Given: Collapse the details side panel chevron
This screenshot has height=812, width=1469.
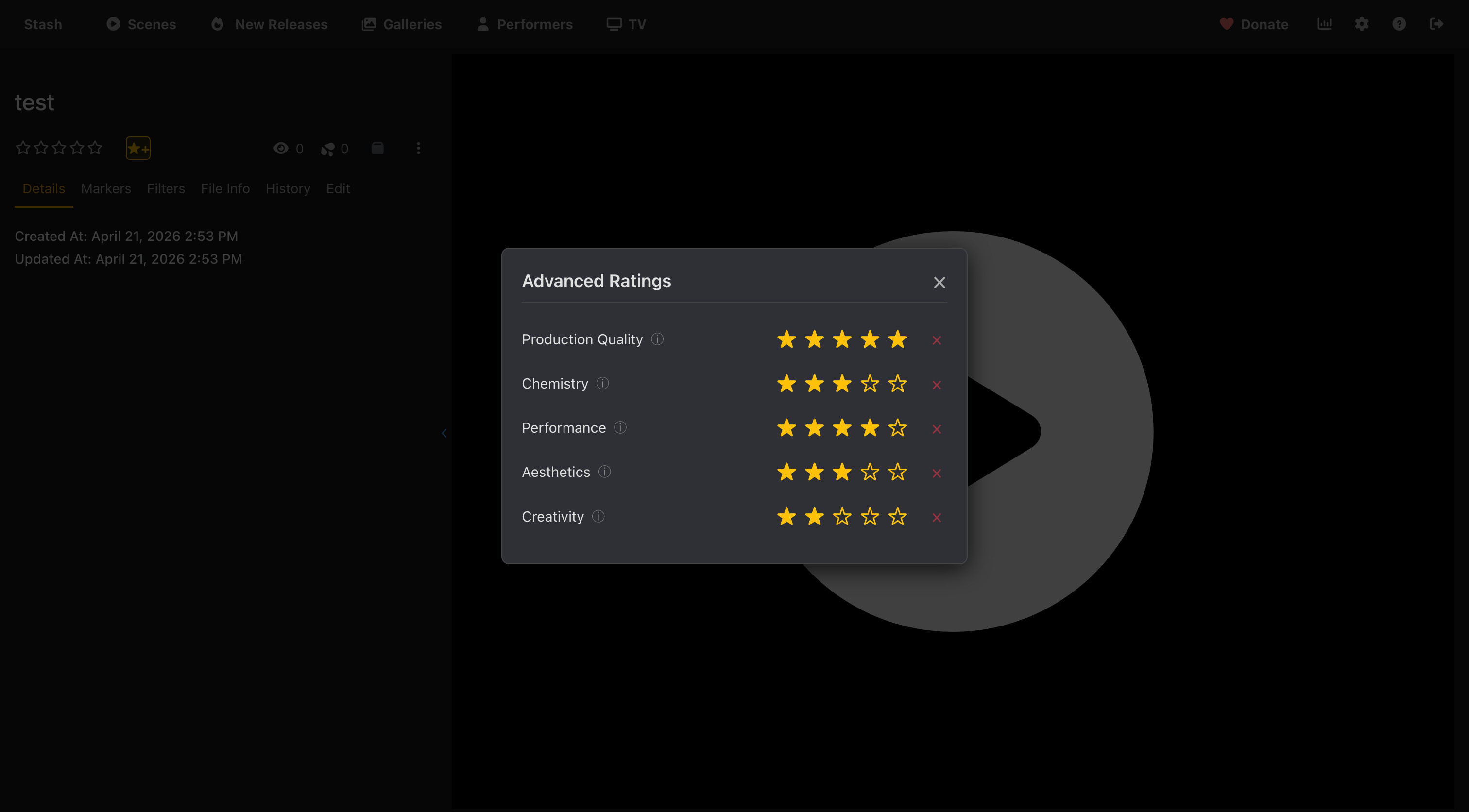Looking at the screenshot, I should [x=444, y=433].
